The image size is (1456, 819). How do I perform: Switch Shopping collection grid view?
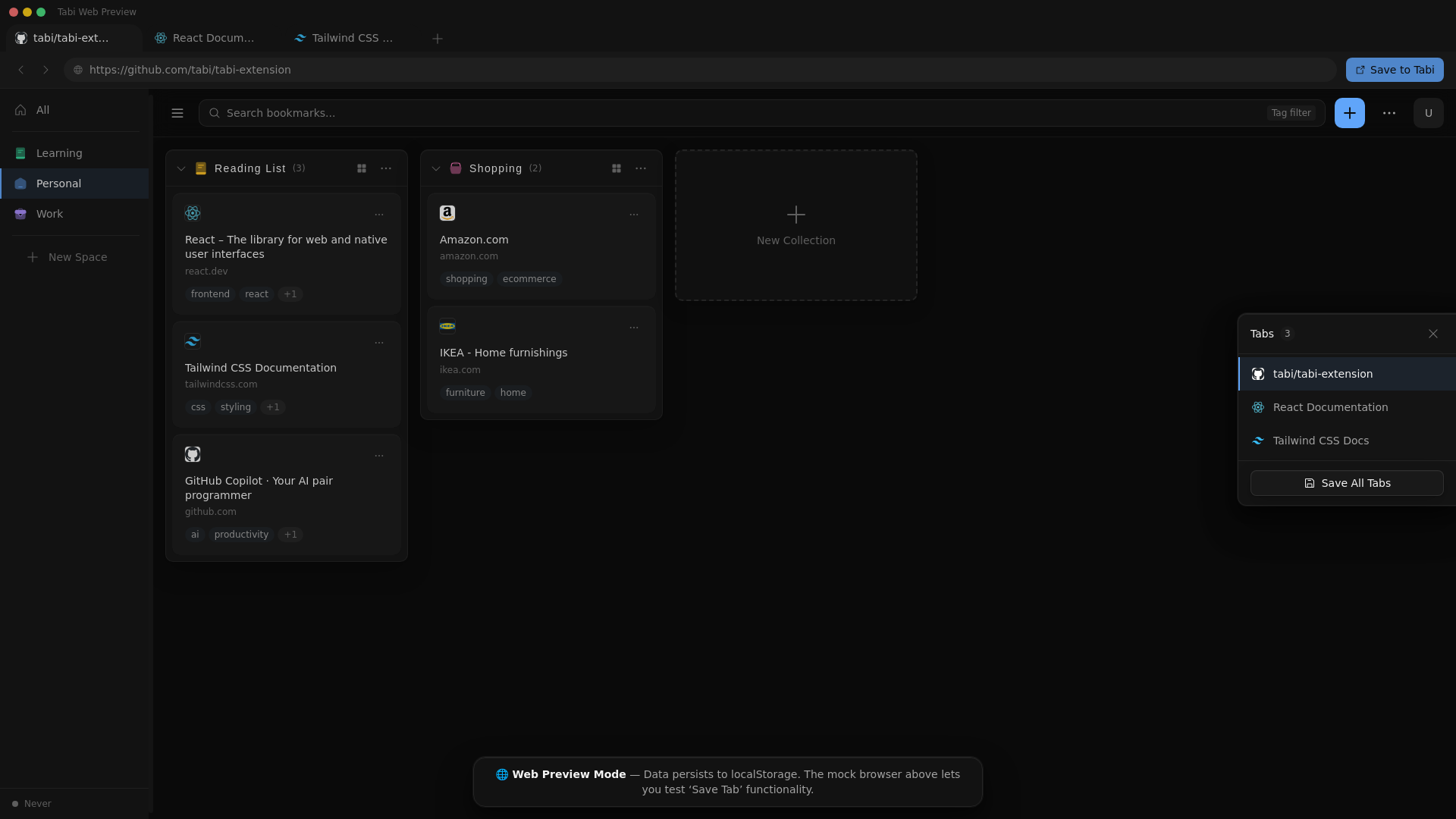(617, 168)
